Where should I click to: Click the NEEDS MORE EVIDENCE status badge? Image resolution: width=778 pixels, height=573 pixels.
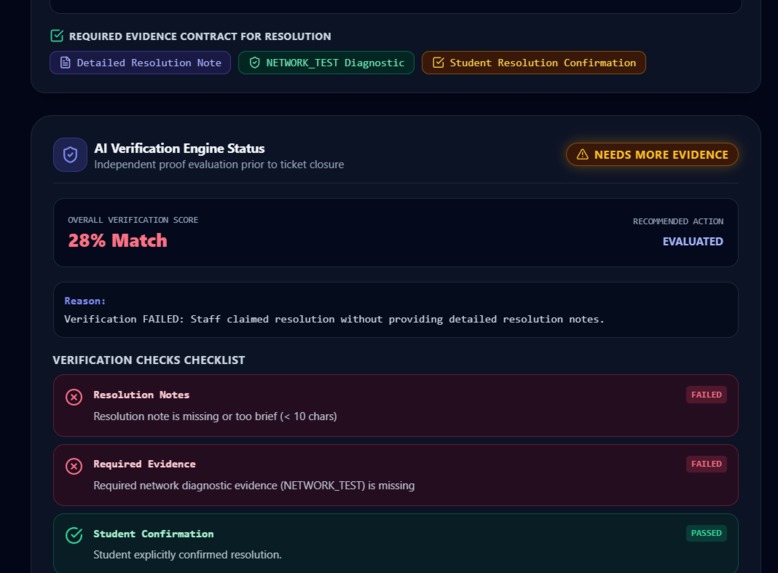click(652, 155)
